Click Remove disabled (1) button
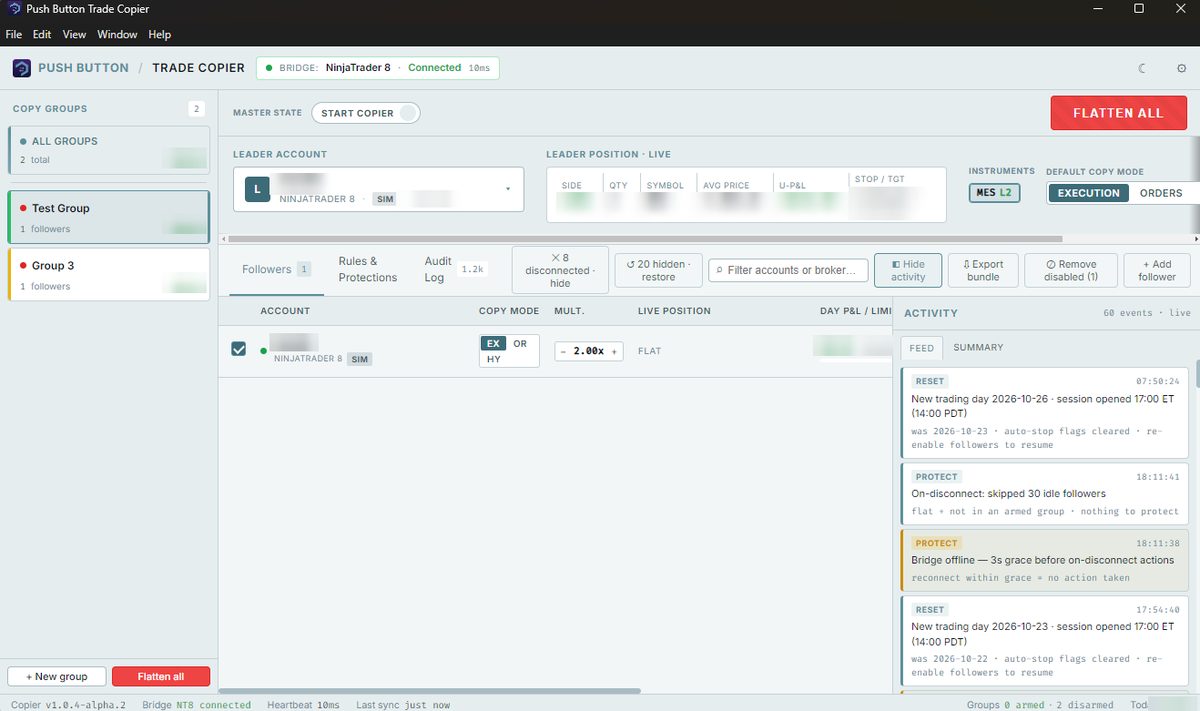The image size is (1200, 711). [x=1071, y=270]
